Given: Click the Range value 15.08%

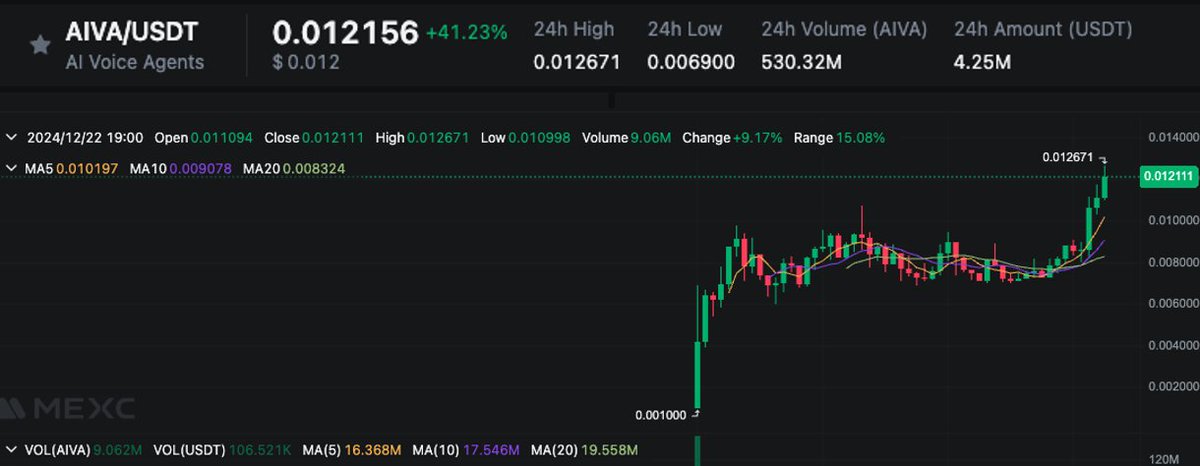Looking at the screenshot, I should 861,137.
